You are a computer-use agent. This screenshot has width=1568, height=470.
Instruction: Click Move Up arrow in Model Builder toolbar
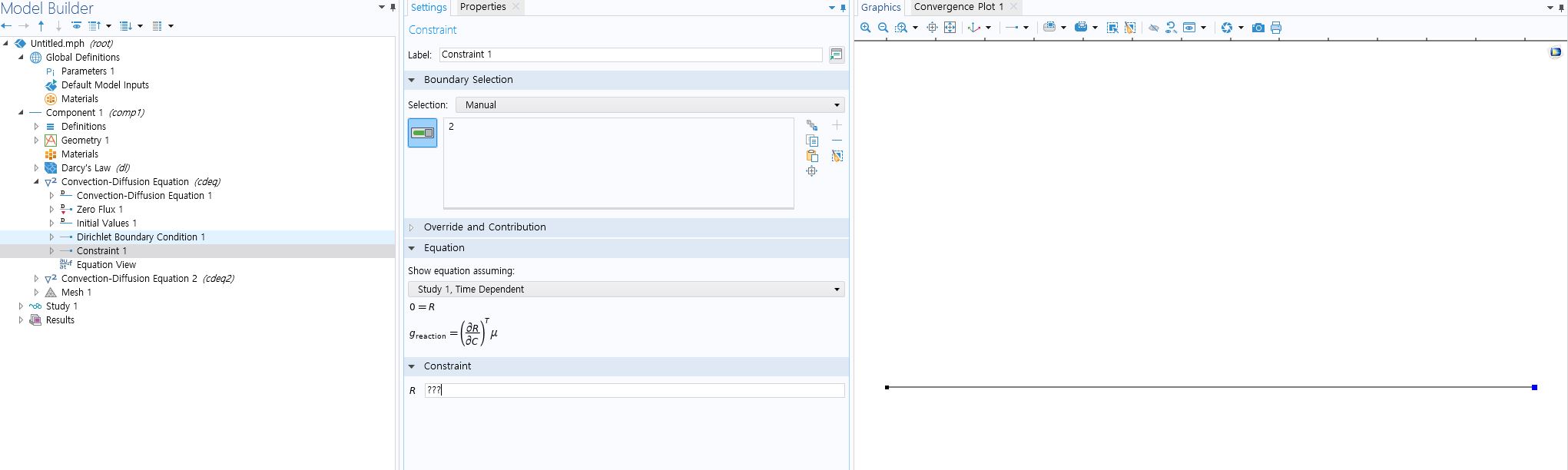point(41,26)
